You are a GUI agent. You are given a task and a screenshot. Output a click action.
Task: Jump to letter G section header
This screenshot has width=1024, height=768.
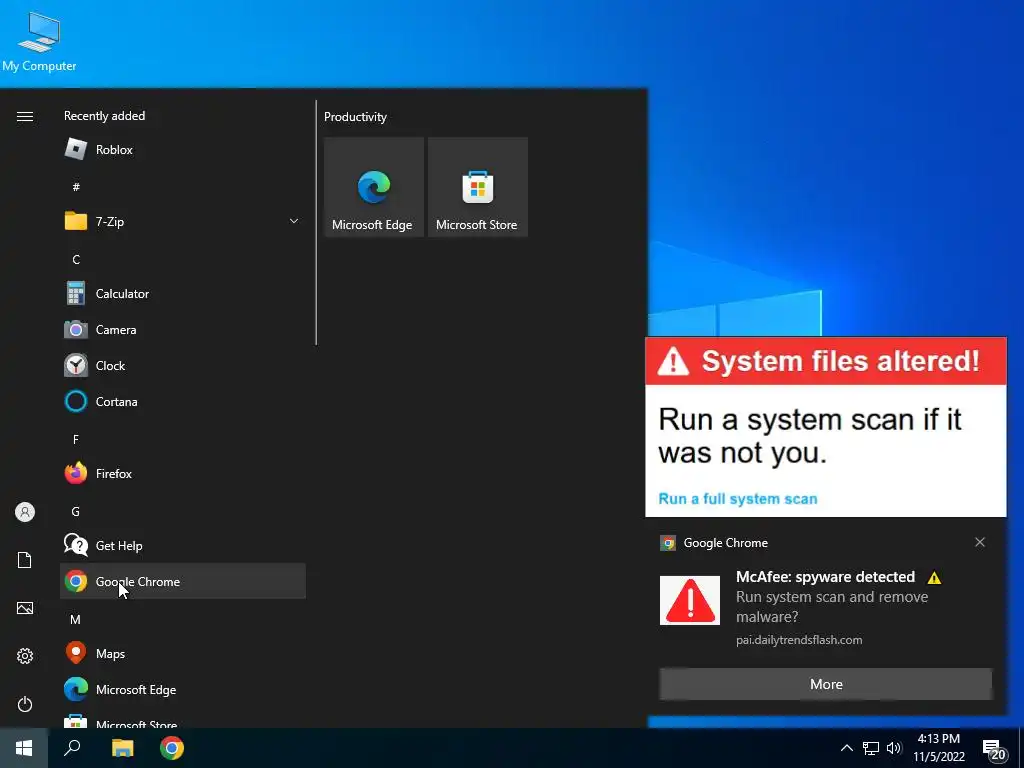click(x=76, y=511)
